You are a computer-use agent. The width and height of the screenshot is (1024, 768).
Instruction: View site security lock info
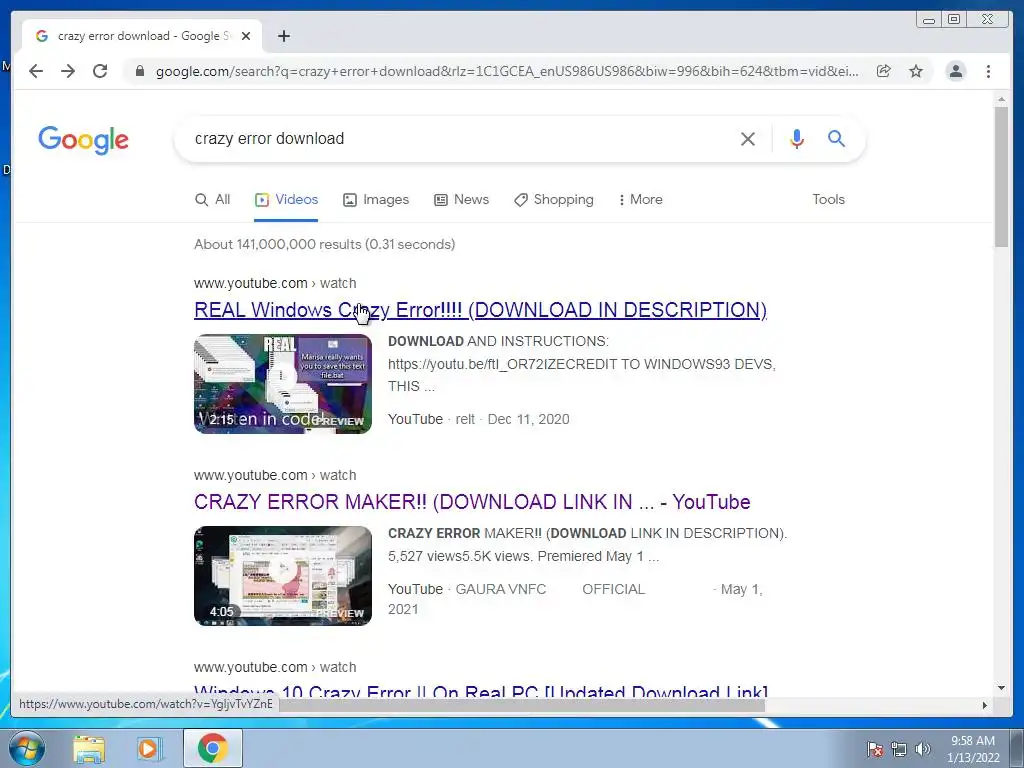pyautogui.click(x=139, y=71)
